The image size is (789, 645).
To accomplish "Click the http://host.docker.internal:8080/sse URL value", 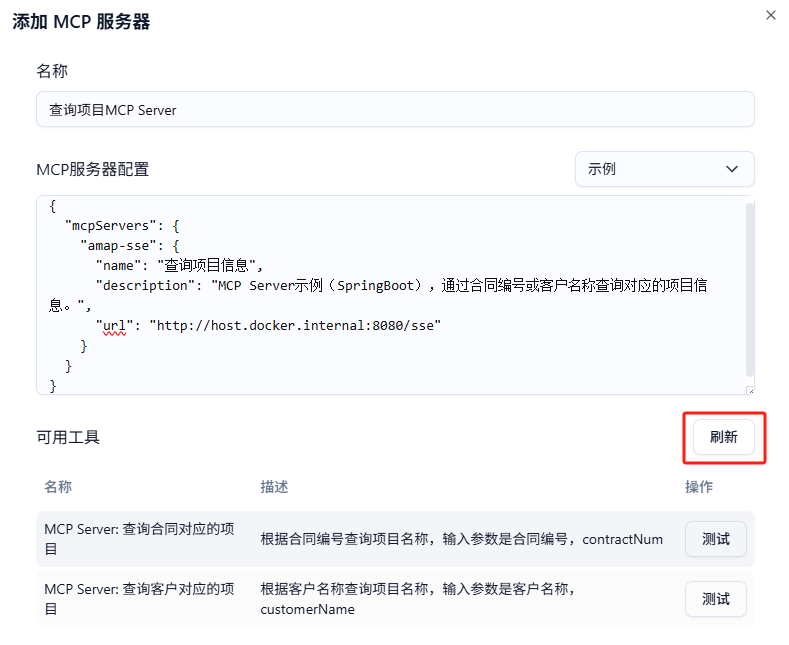I will coord(295,326).
